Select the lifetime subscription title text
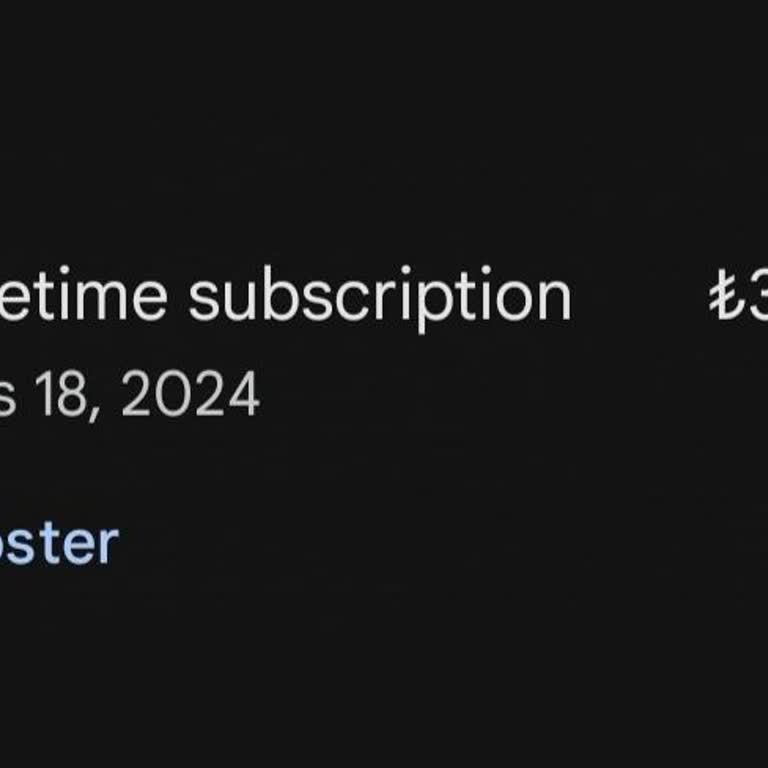The image size is (768, 768). click(285, 298)
